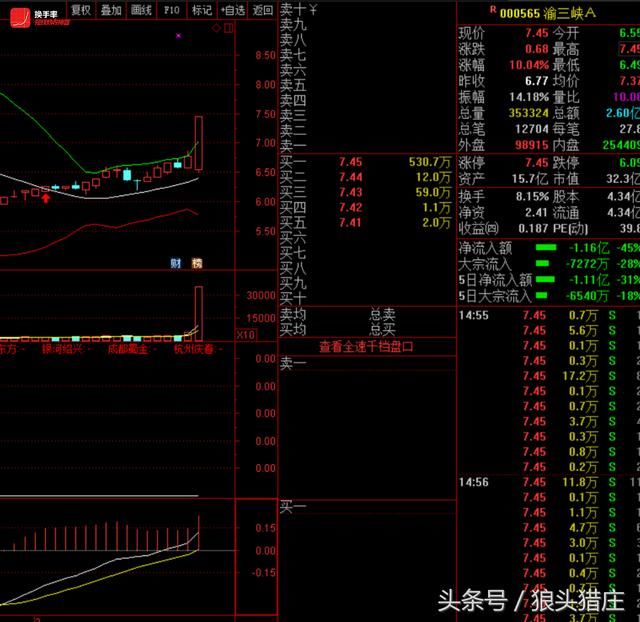
Task: Open the F10 company info
Action: coord(172,10)
